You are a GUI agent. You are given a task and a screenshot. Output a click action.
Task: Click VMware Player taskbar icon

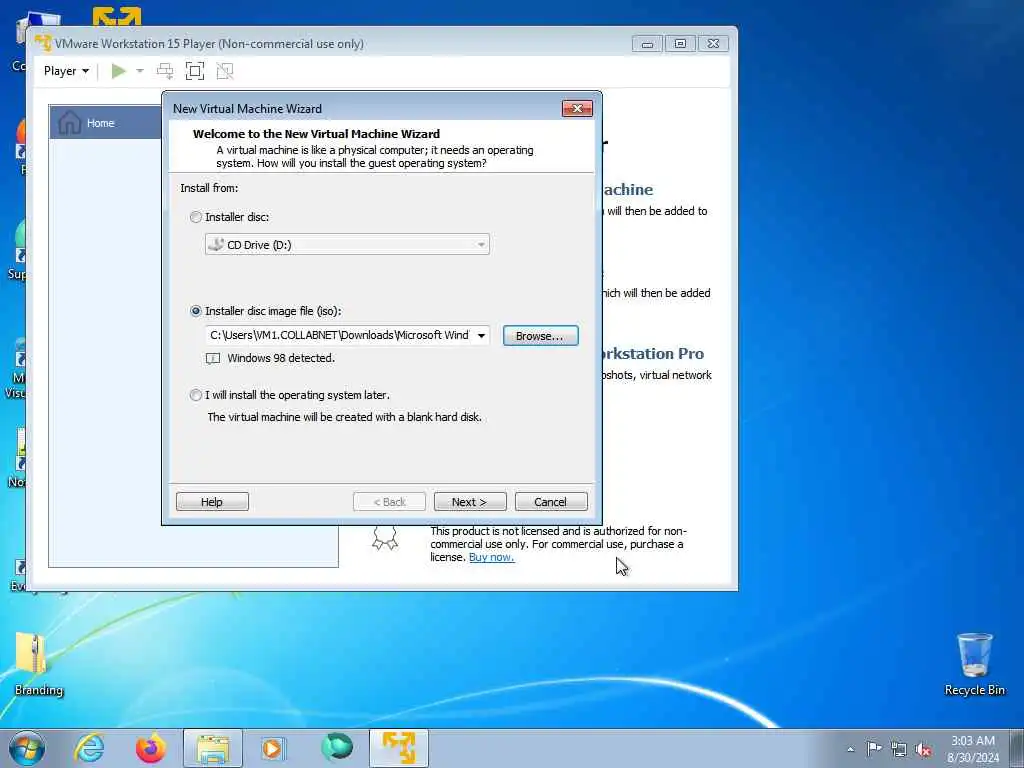pyautogui.click(x=398, y=748)
